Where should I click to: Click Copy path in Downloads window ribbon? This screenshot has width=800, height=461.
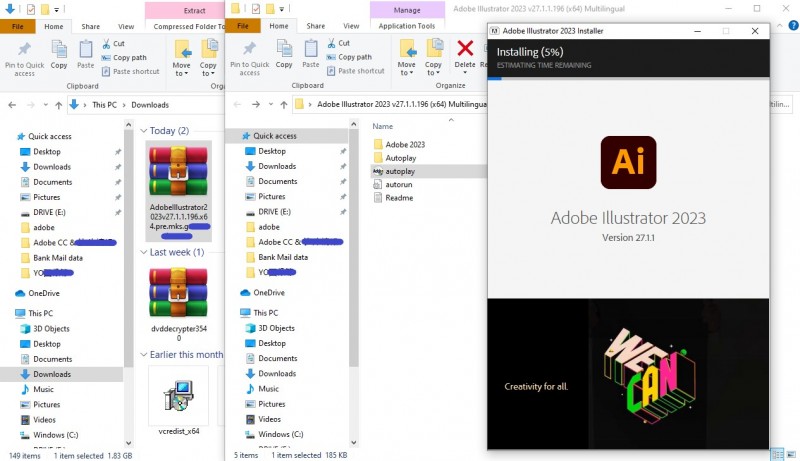coord(124,58)
